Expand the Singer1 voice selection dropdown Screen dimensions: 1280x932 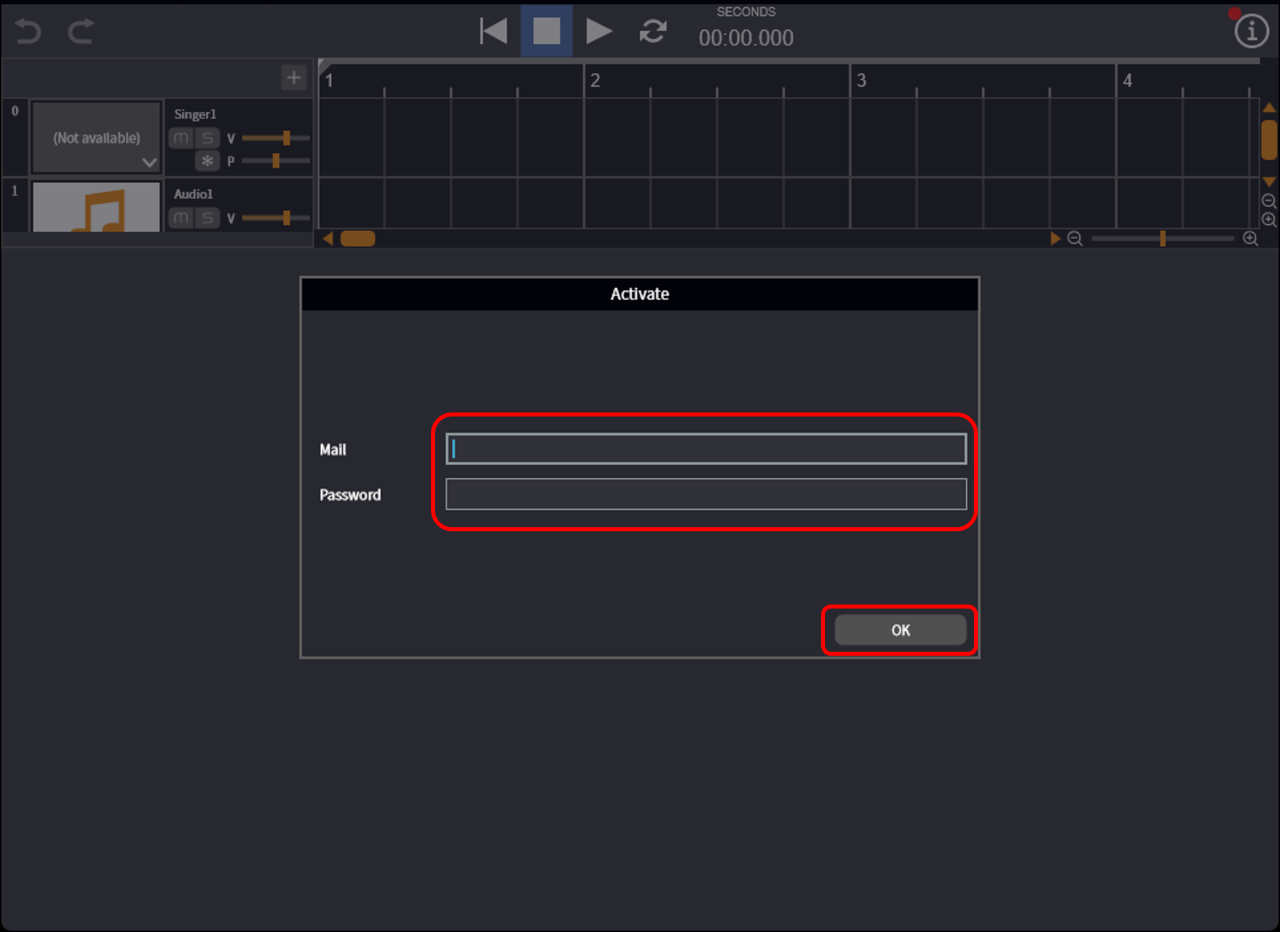[x=149, y=162]
